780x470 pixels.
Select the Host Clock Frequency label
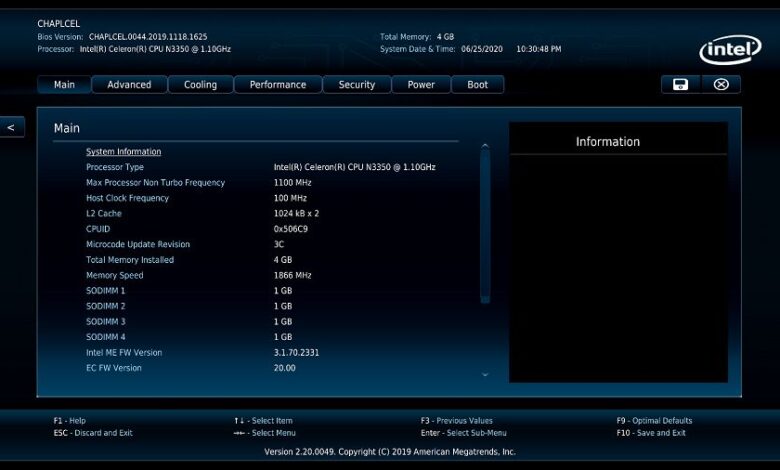(127, 198)
